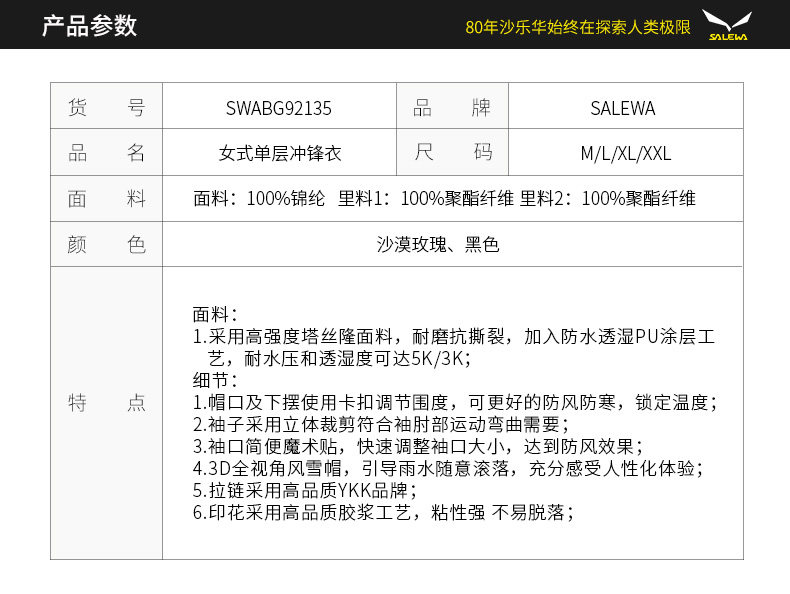Click the 品名 label cell

click(x=106, y=152)
